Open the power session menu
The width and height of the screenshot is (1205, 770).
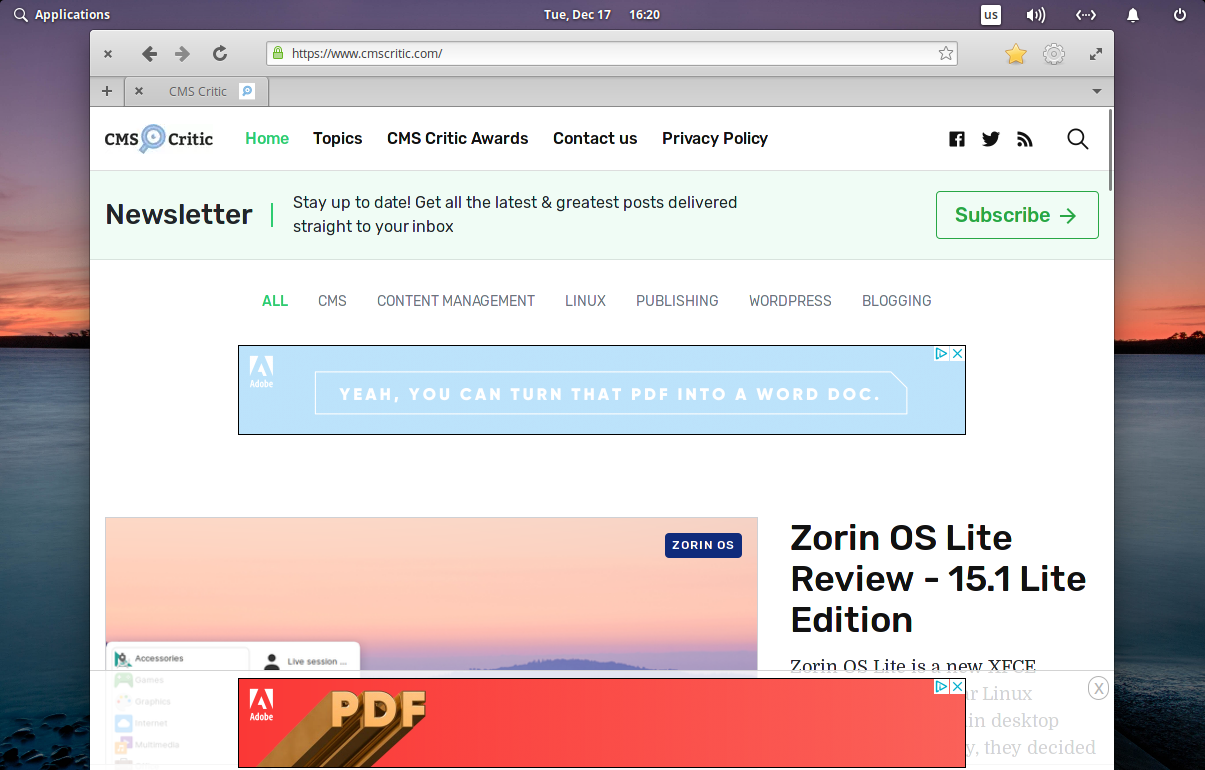tap(1180, 15)
